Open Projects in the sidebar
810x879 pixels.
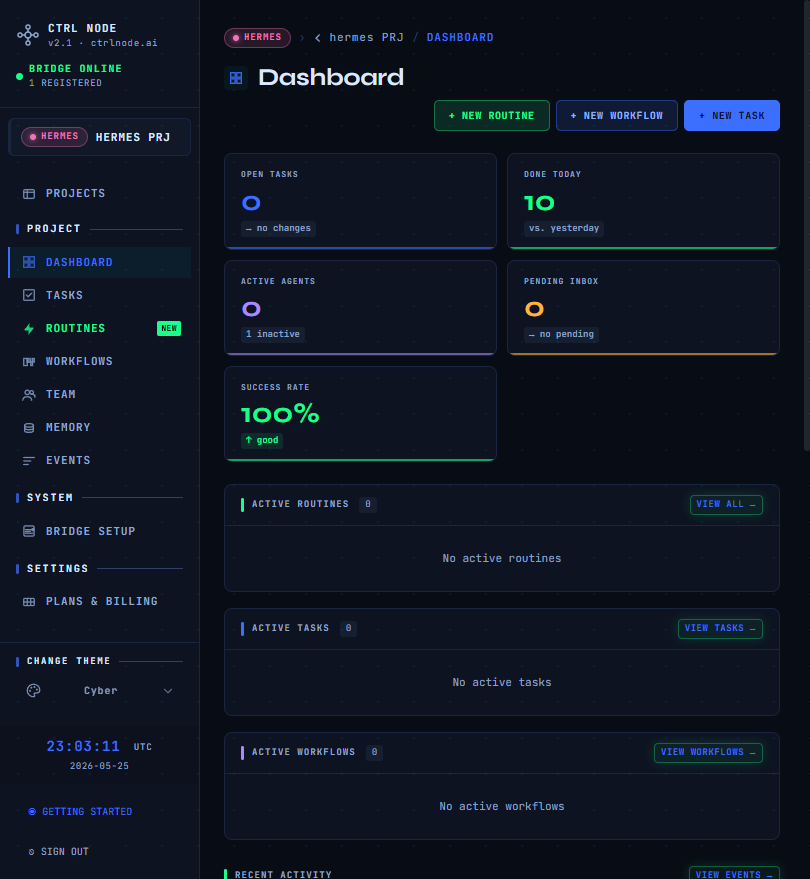tap(100, 193)
